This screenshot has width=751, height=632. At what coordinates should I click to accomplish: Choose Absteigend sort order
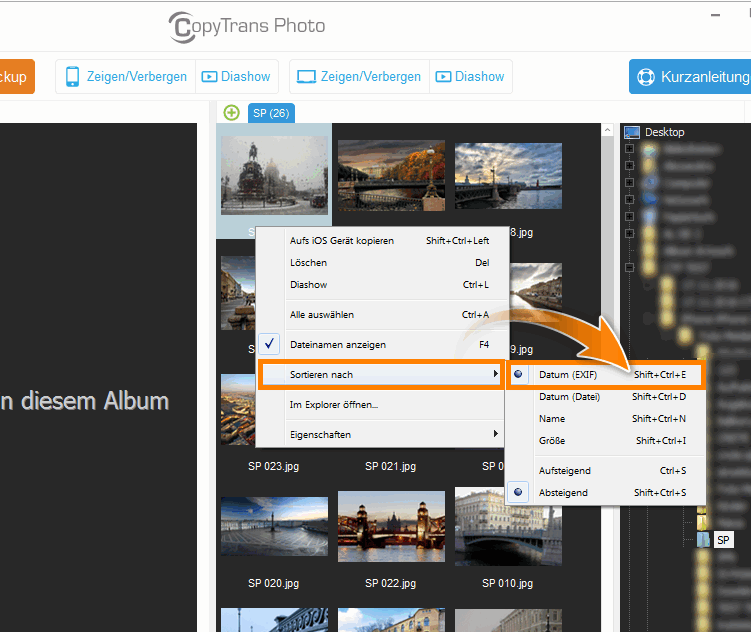605,493
